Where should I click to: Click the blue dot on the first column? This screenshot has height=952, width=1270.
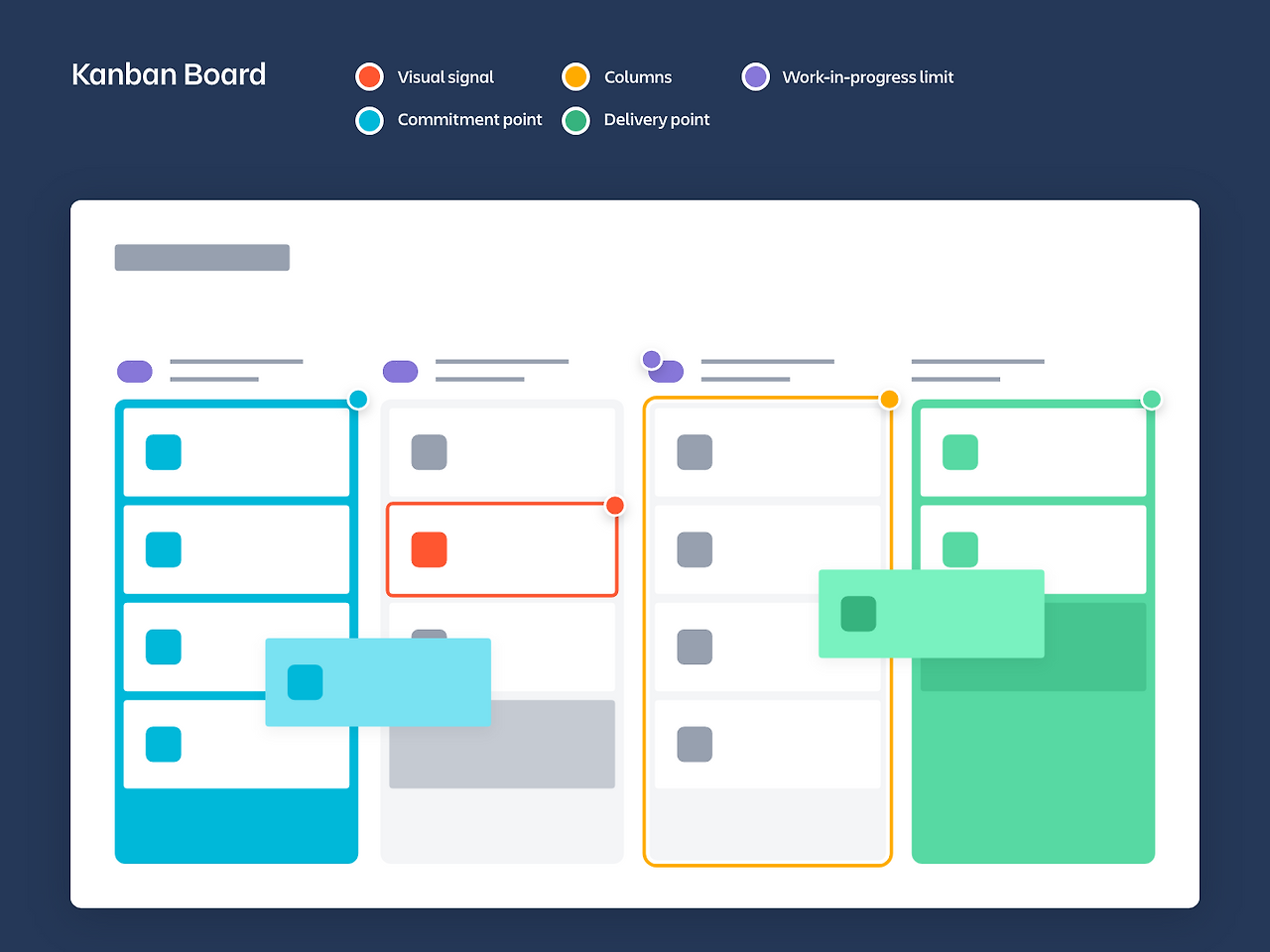pyautogui.click(x=358, y=399)
